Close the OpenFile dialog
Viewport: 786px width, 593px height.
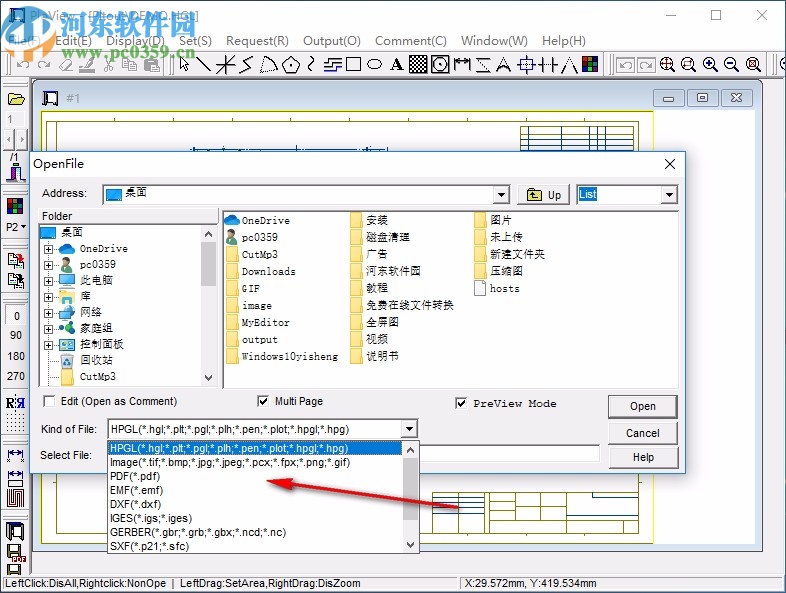click(x=670, y=164)
